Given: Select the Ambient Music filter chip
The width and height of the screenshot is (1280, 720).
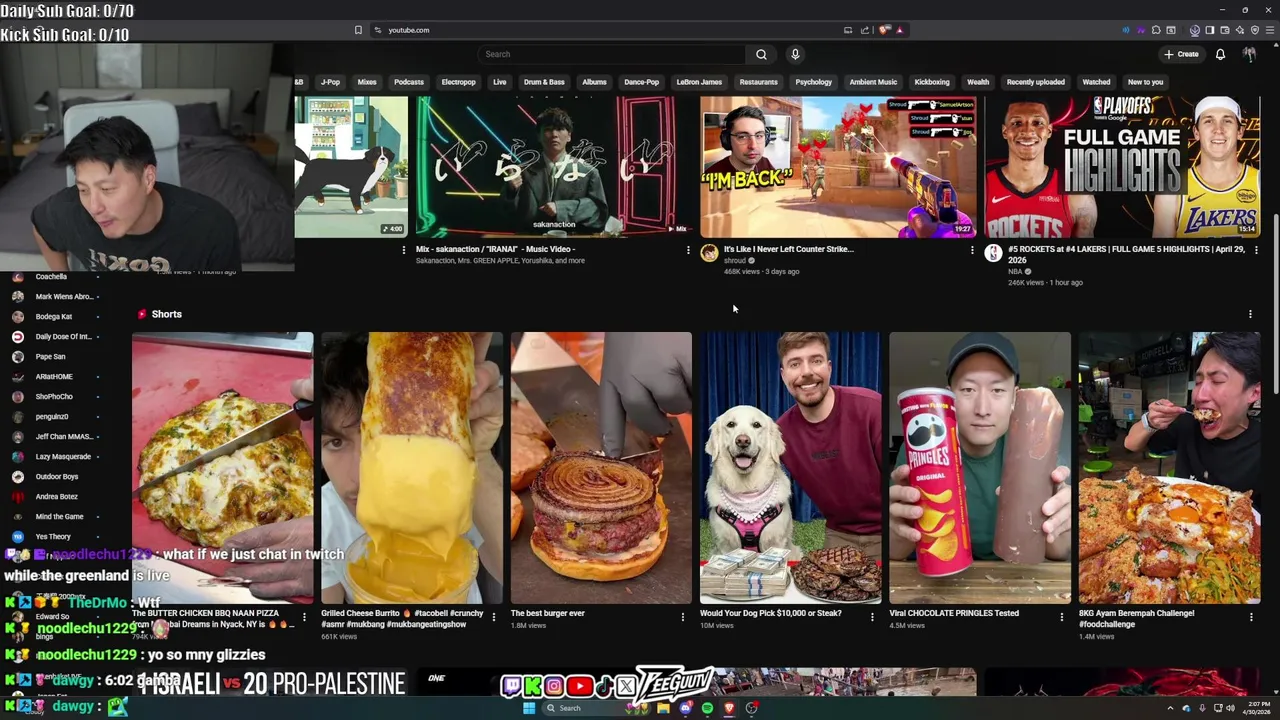Looking at the screenshot, I should pyautogui.click(x=873, y=82).
